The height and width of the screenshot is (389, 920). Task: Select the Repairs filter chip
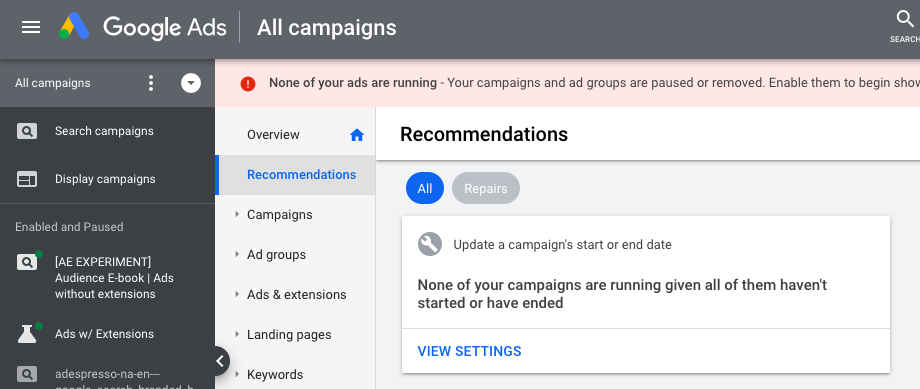486,188
